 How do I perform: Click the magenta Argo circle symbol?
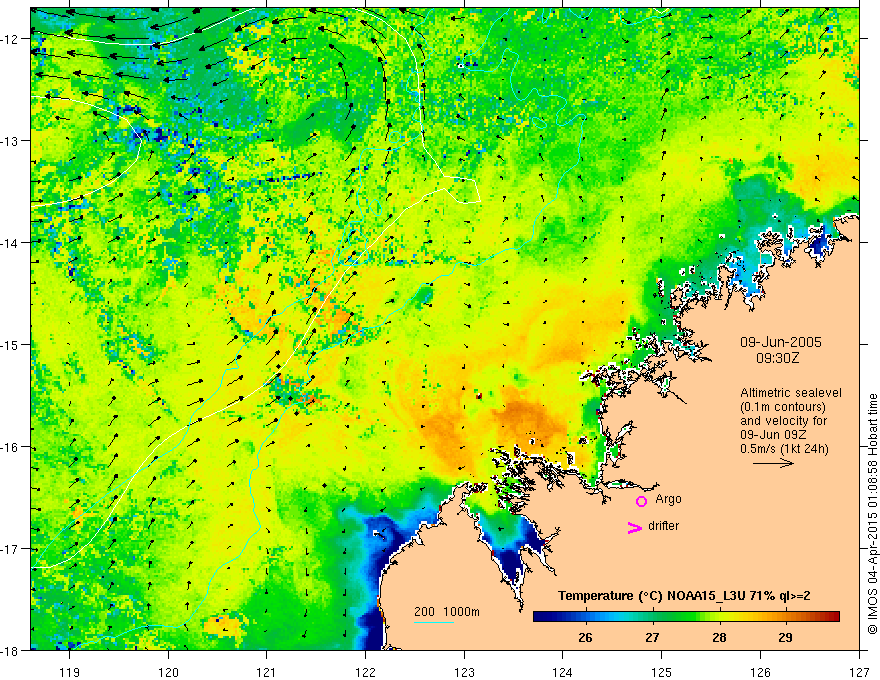pos(641,501)
